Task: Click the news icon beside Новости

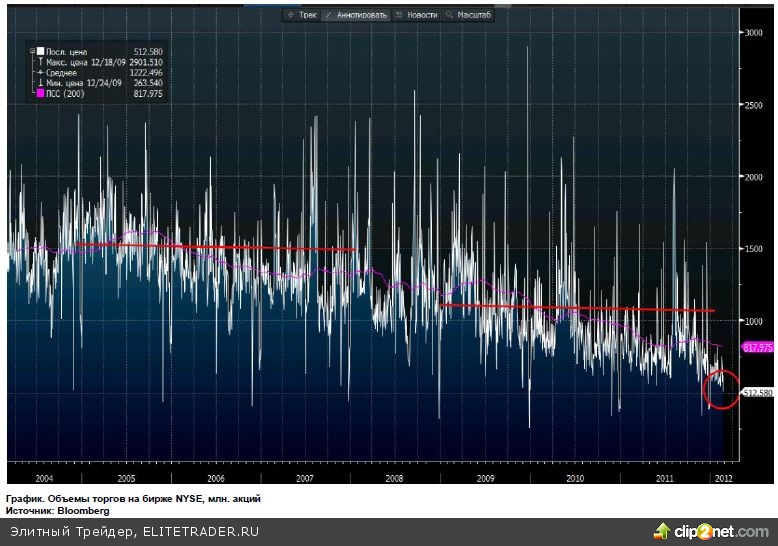Action: (x=399, y=15)
